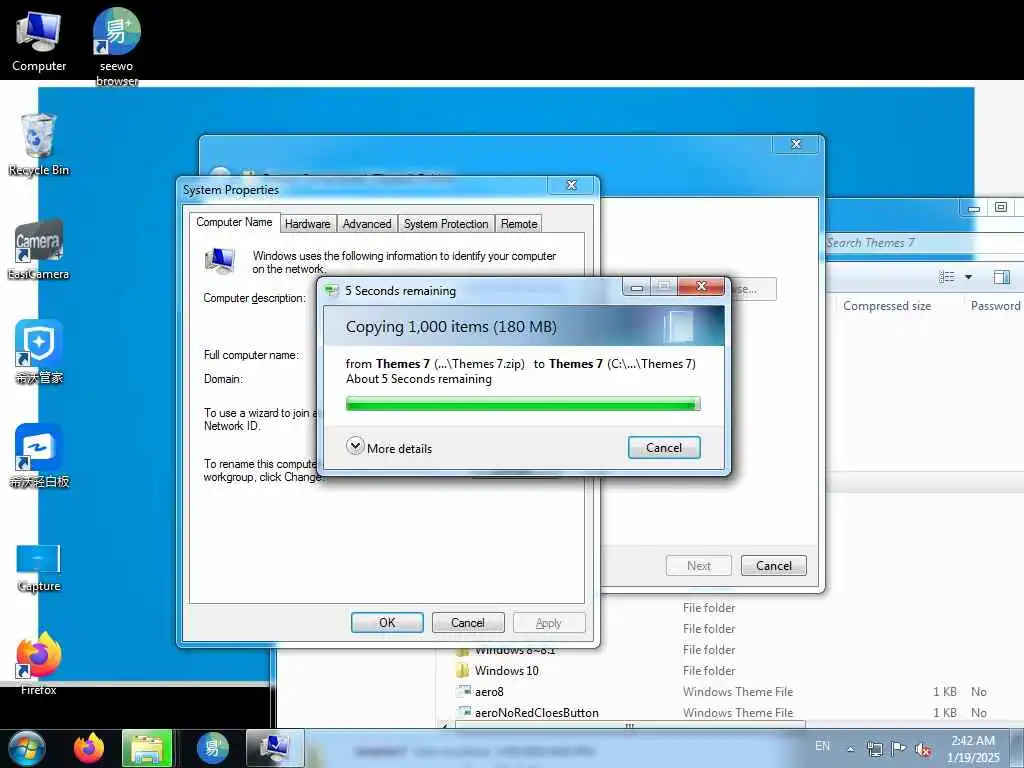1024x768 pixels.
Task: Click the Firefox icon in the taskbar
Action: [89, 748]
